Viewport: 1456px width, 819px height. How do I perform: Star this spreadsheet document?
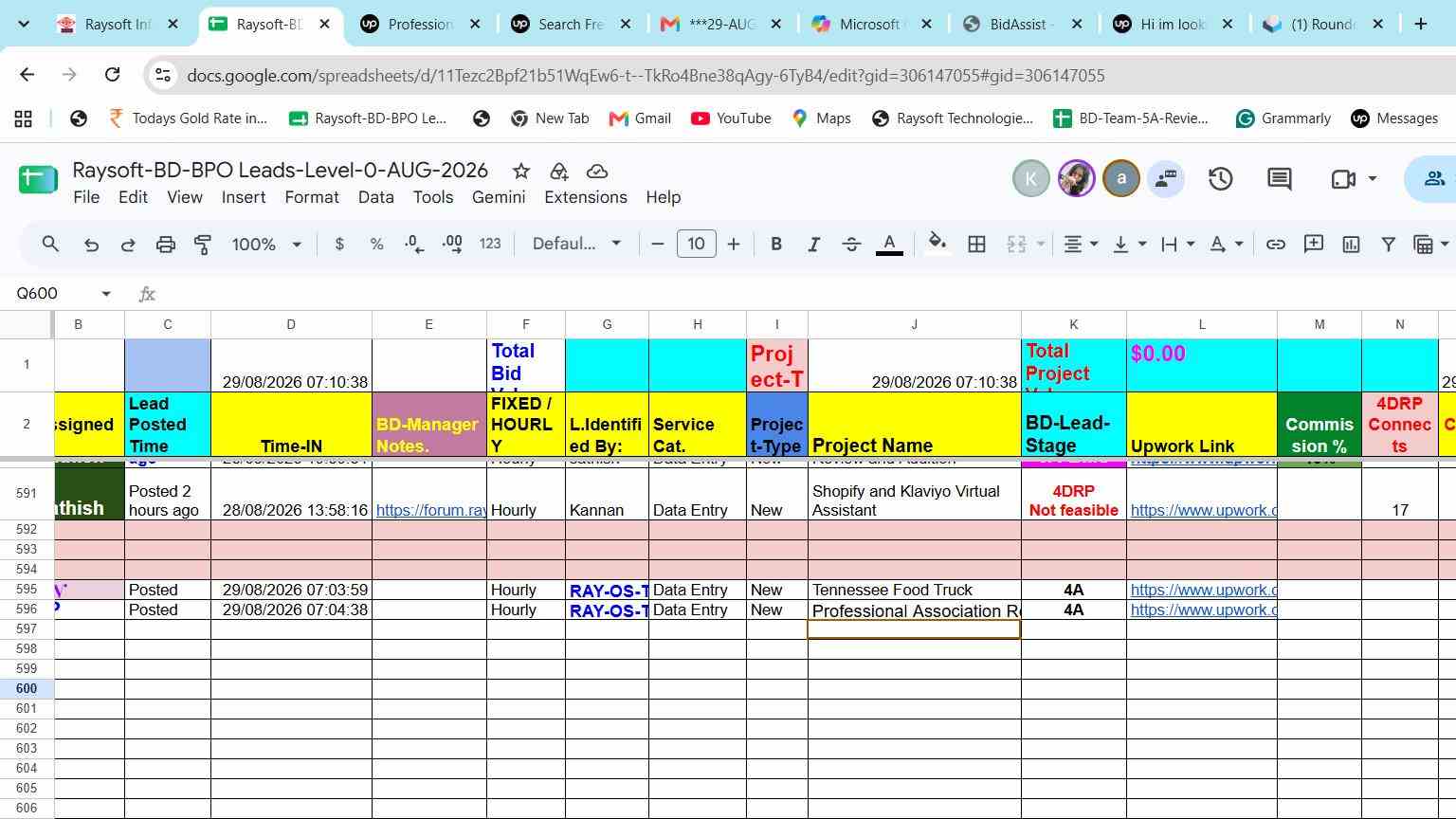[x=520, y=171]
